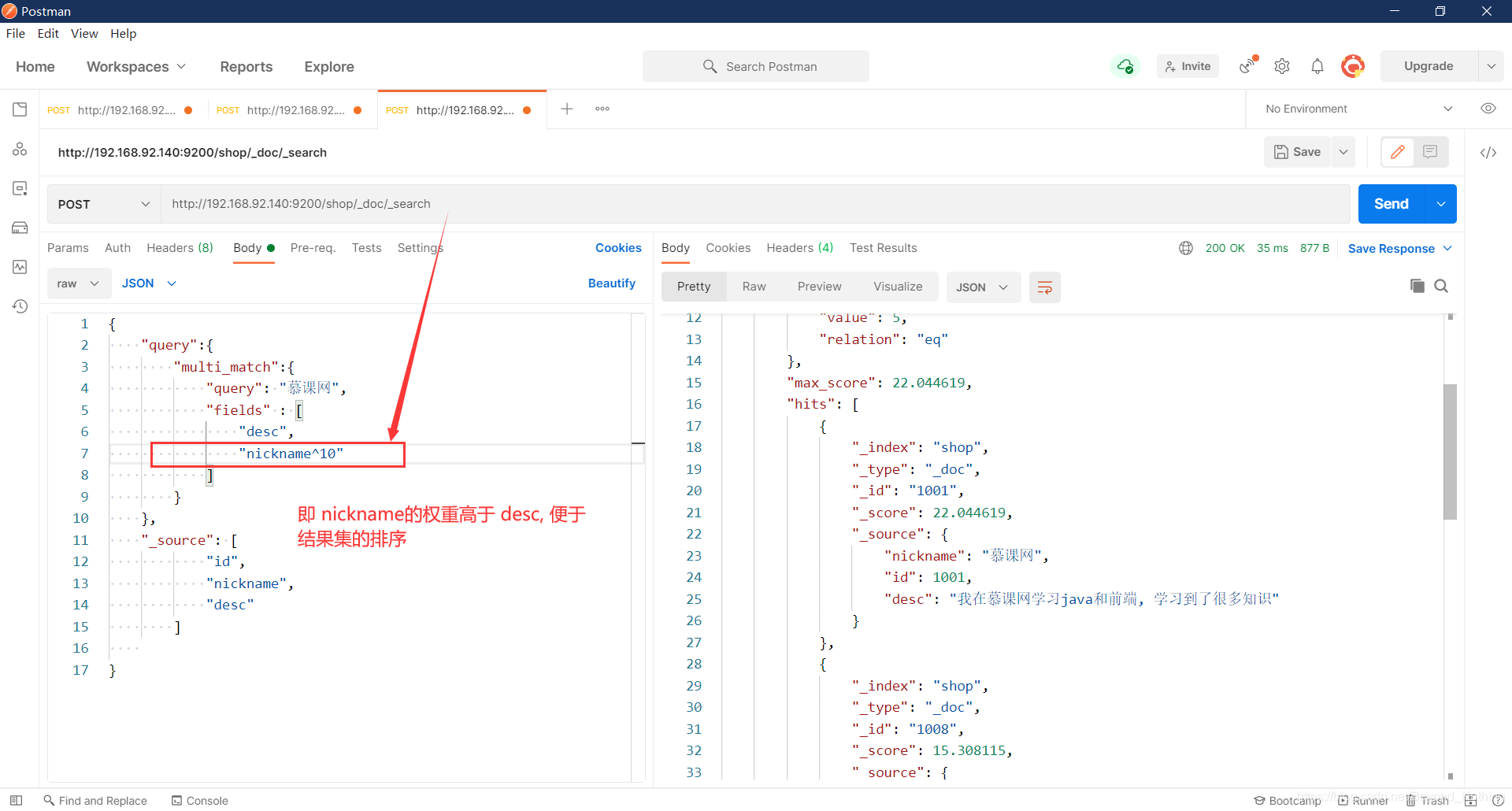Viewport: 1512px width, 811px height.
Task: Click the Upgrade button
Action: click(x=1429, y=66)
